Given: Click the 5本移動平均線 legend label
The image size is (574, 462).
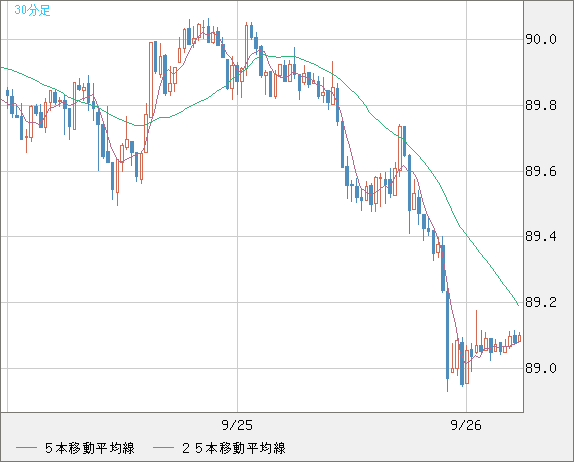Looking at the screenshot, I should (90, 448).
